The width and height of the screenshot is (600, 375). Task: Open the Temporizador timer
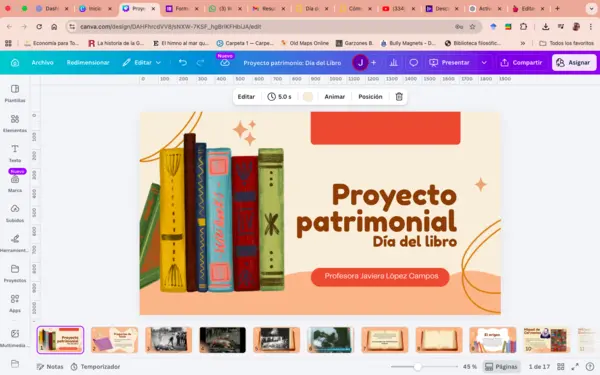(x=96, y=367)
